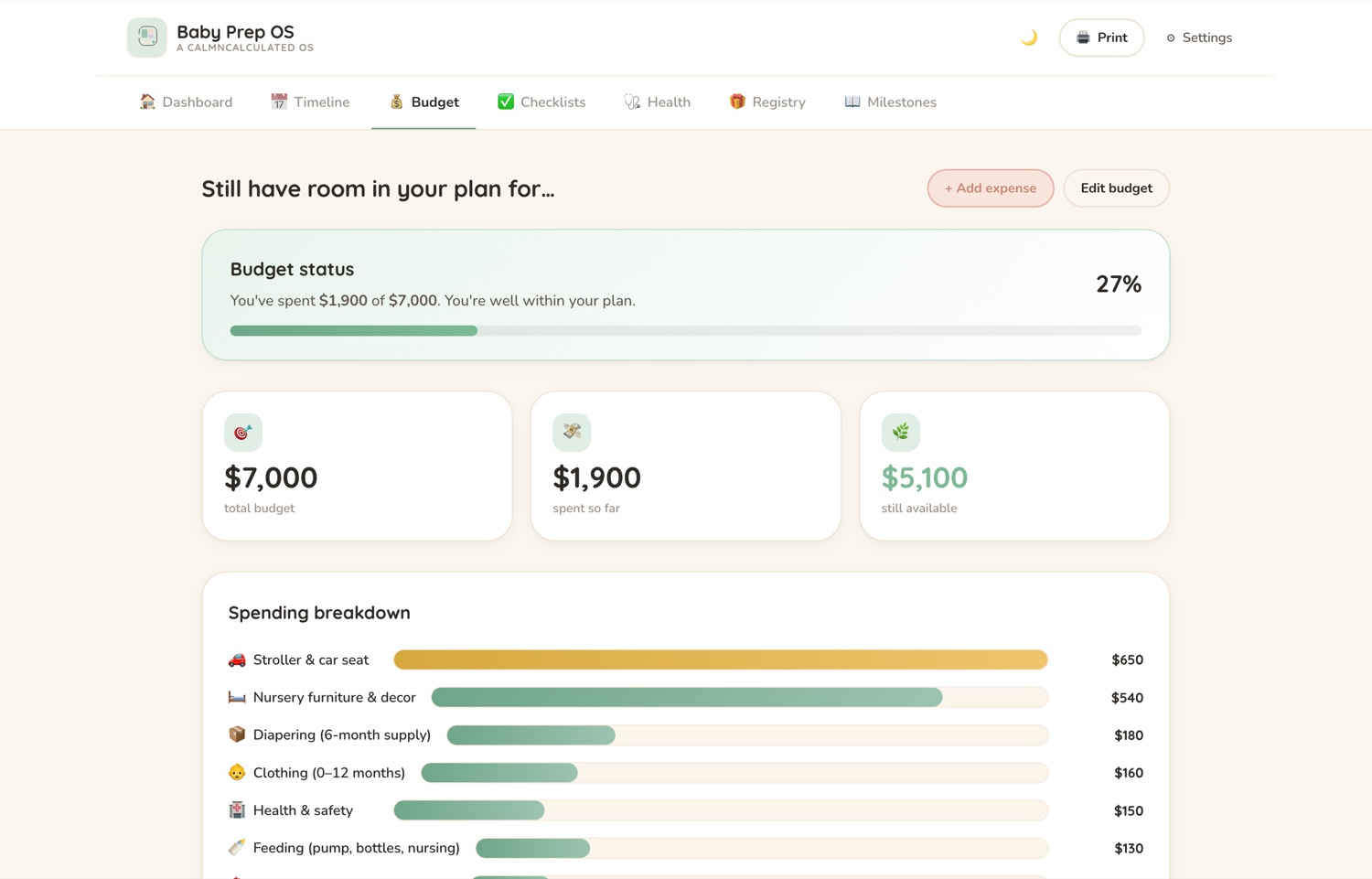Click the Nursery furniture & decor spending bar
The image size is (1372, 879).
tap(740, 697)
